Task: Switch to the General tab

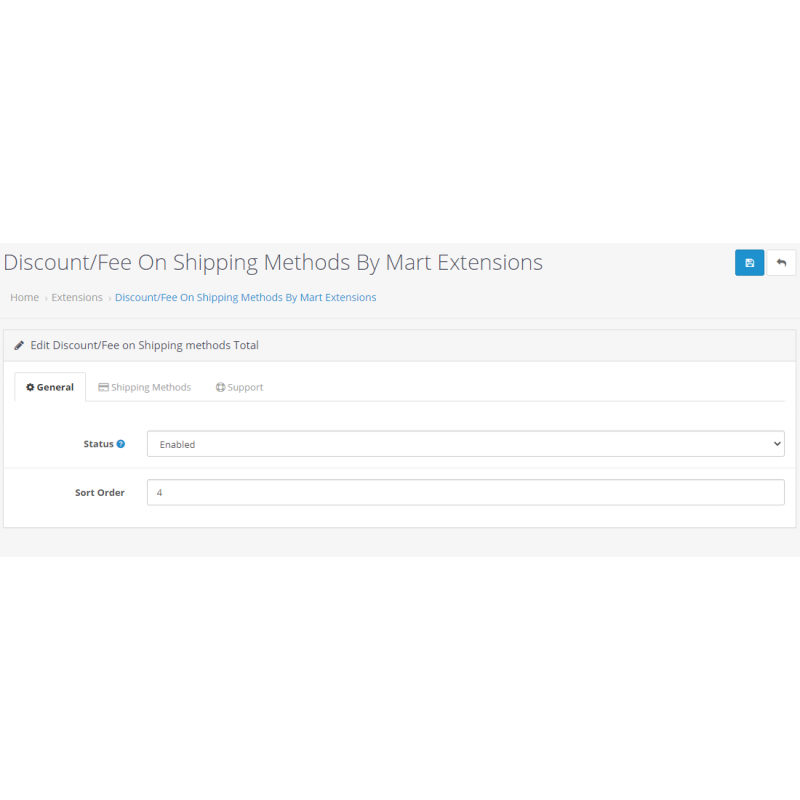Action: 50,387
